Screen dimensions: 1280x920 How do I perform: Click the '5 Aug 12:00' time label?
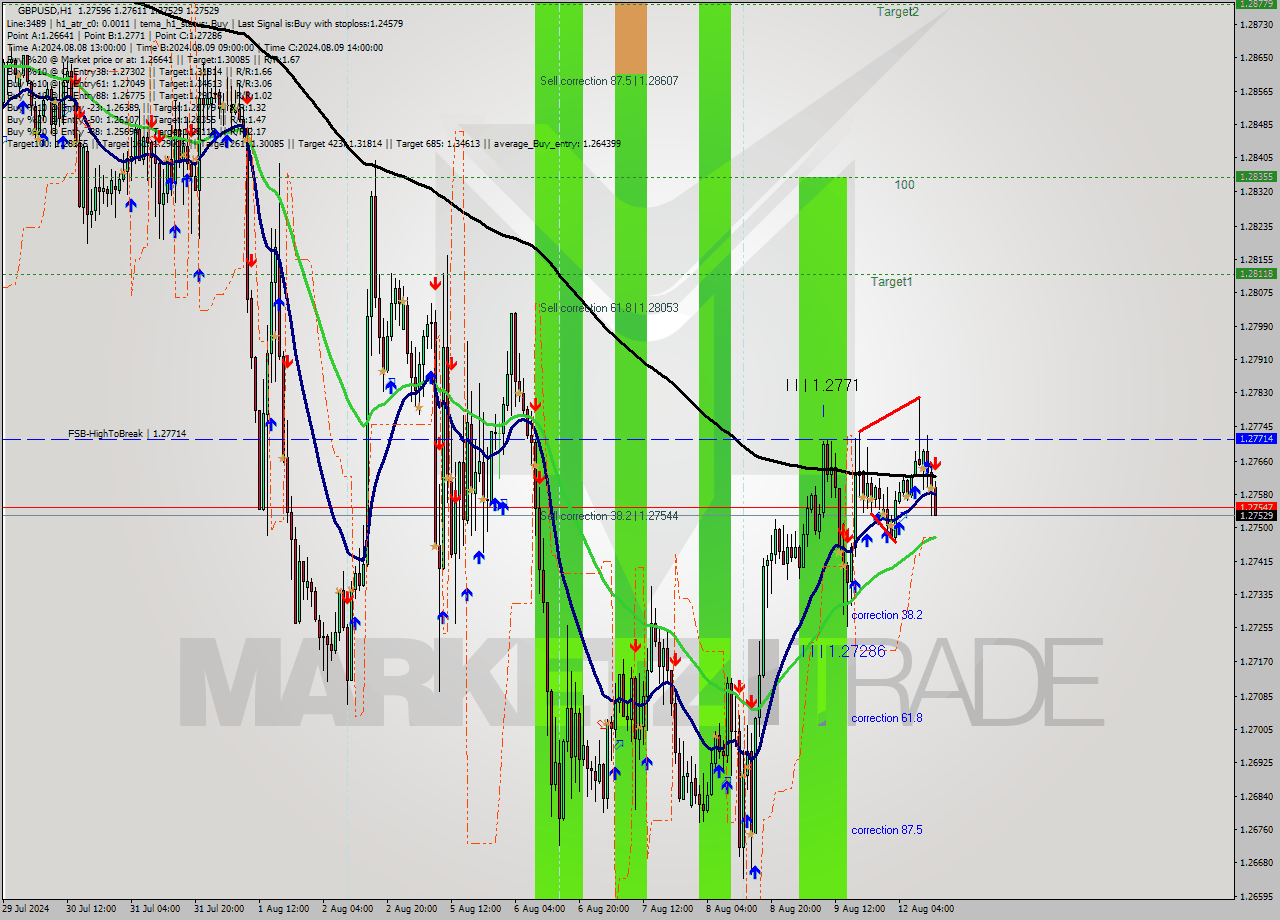click(475, 909)
